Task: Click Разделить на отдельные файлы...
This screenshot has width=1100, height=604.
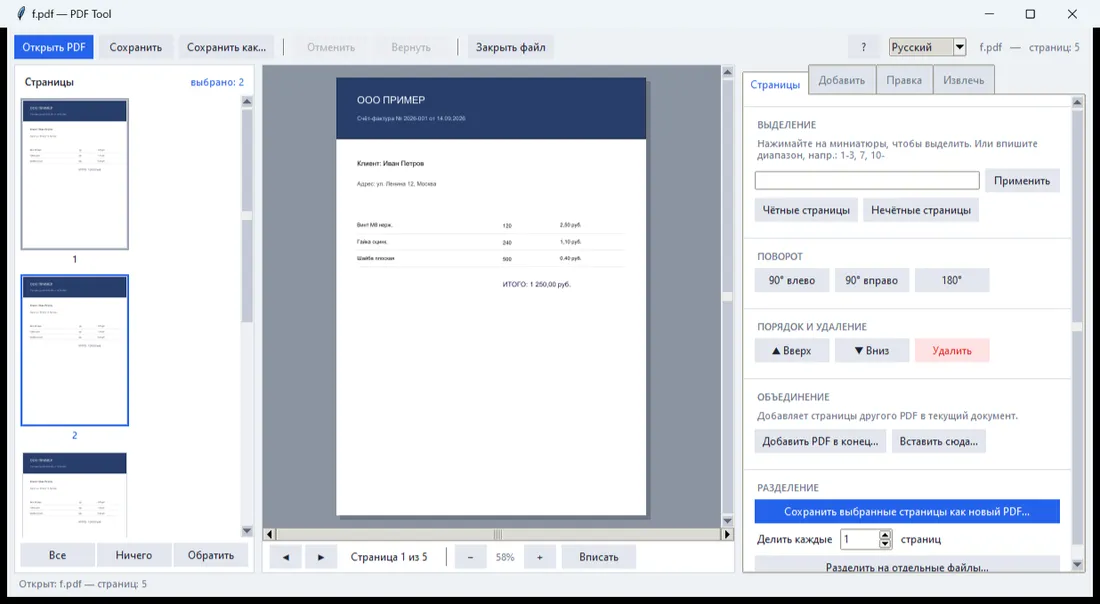Action: click(907, 565)
